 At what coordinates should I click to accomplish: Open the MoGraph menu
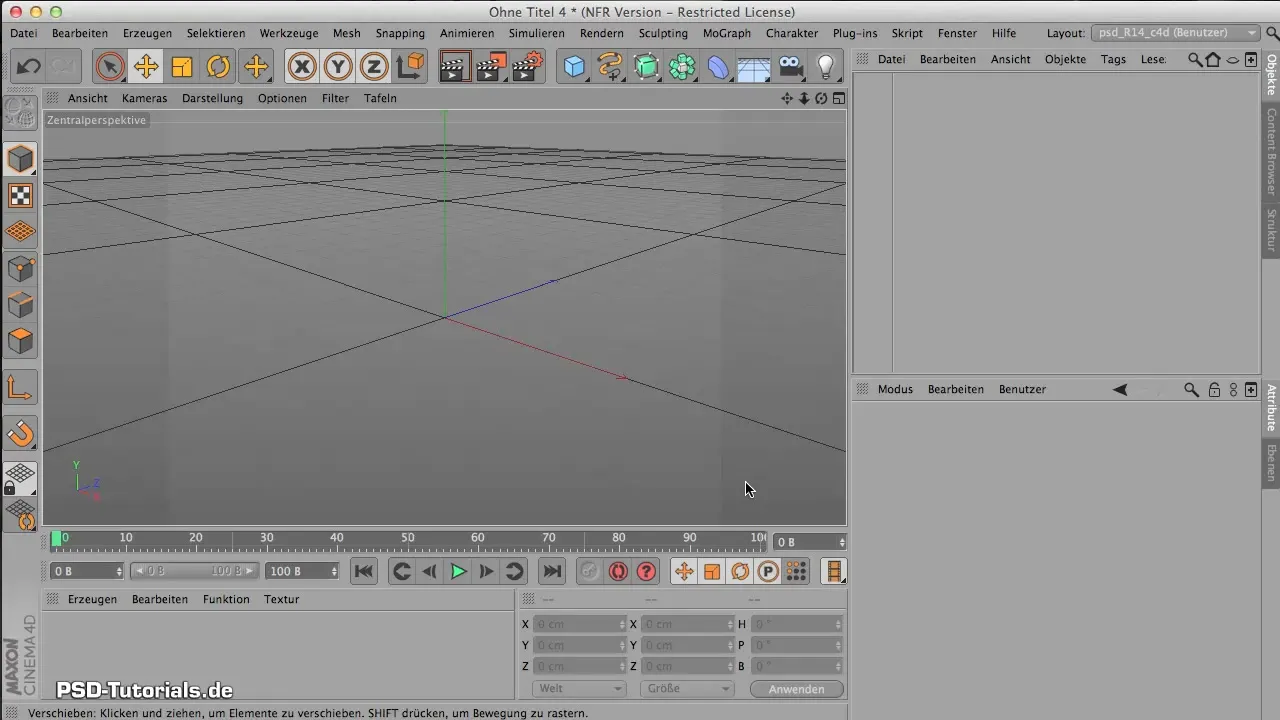(727, 33)
